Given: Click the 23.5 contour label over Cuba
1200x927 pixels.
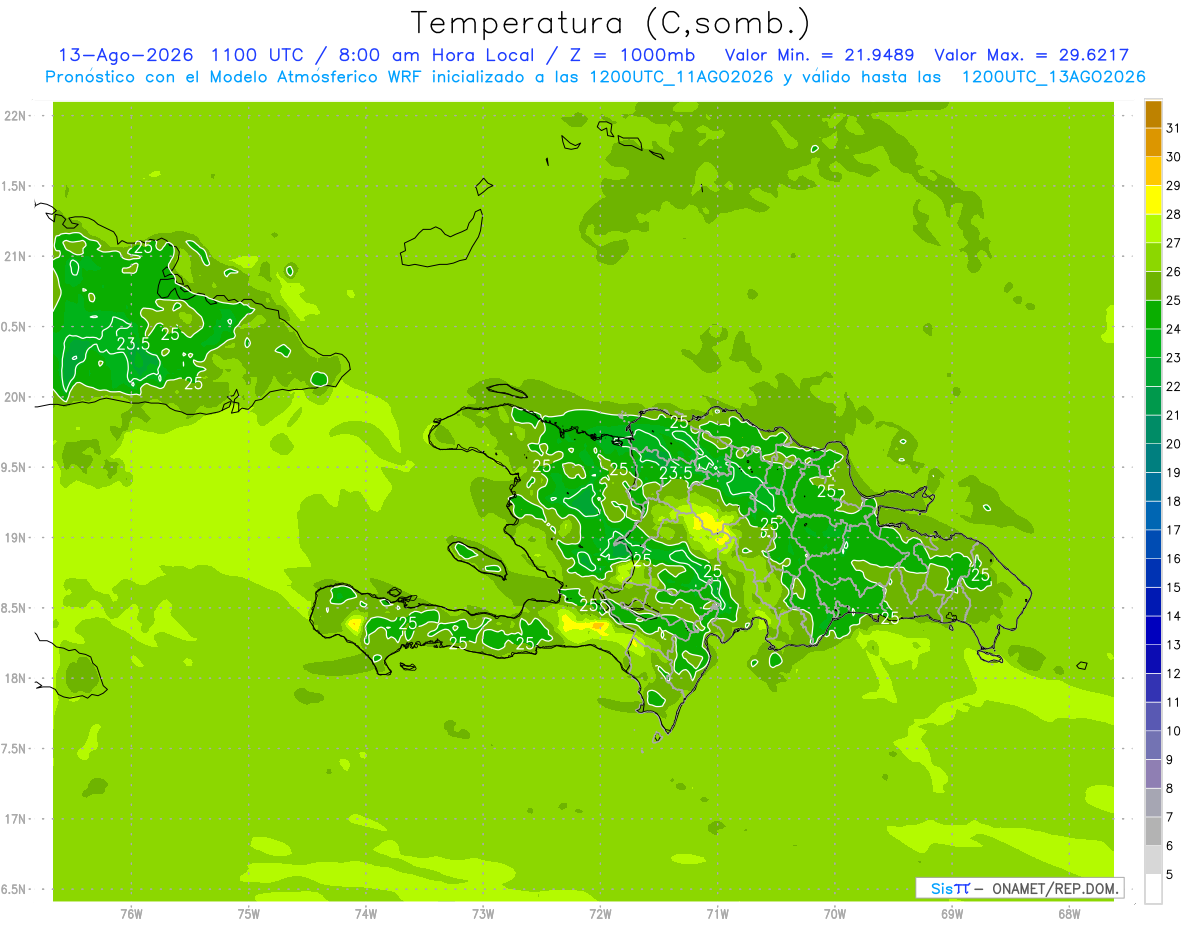Looking at the screenshot, I should coord(133,344).
